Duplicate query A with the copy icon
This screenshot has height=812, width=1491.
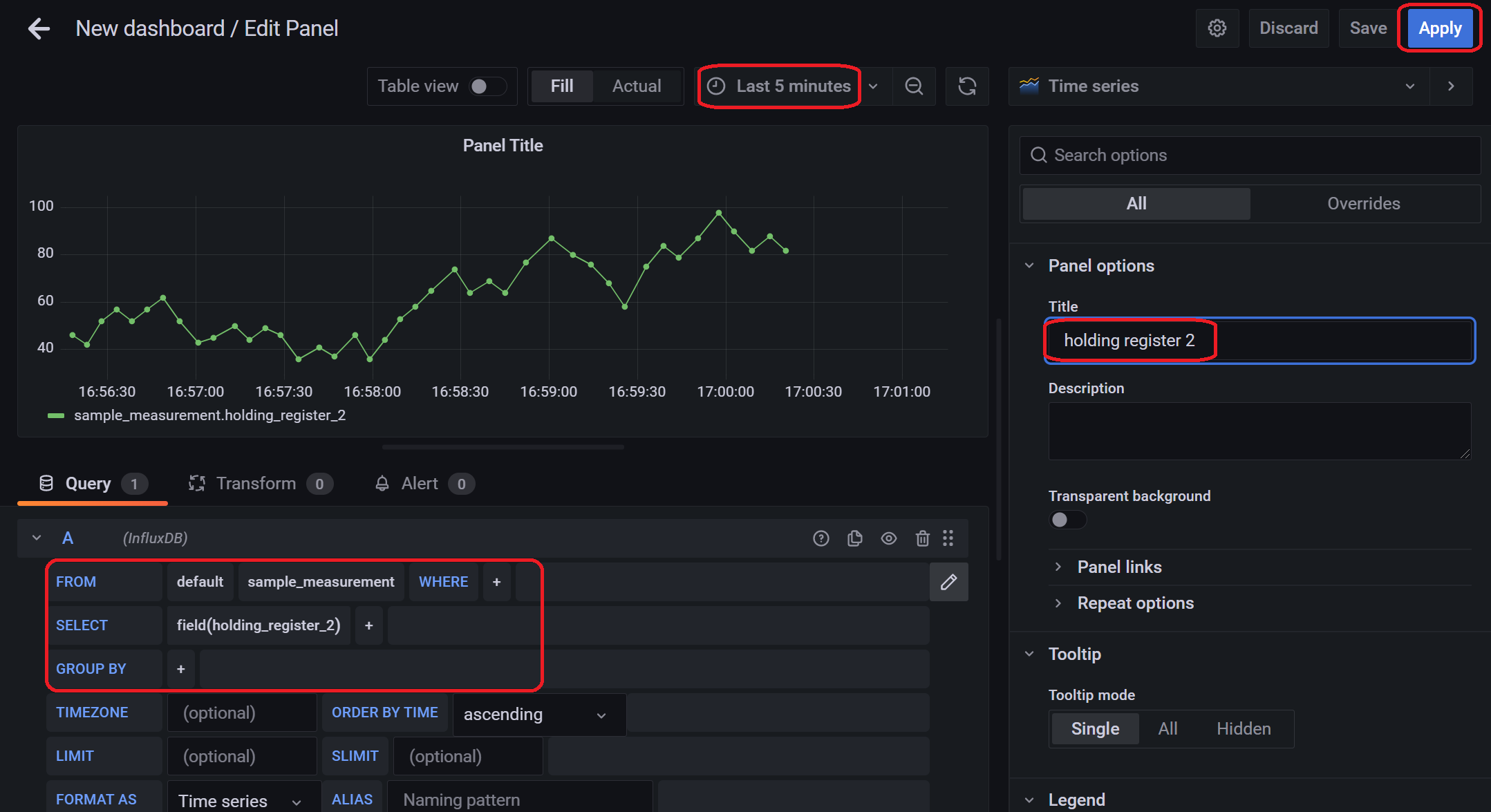coord(854,538)
